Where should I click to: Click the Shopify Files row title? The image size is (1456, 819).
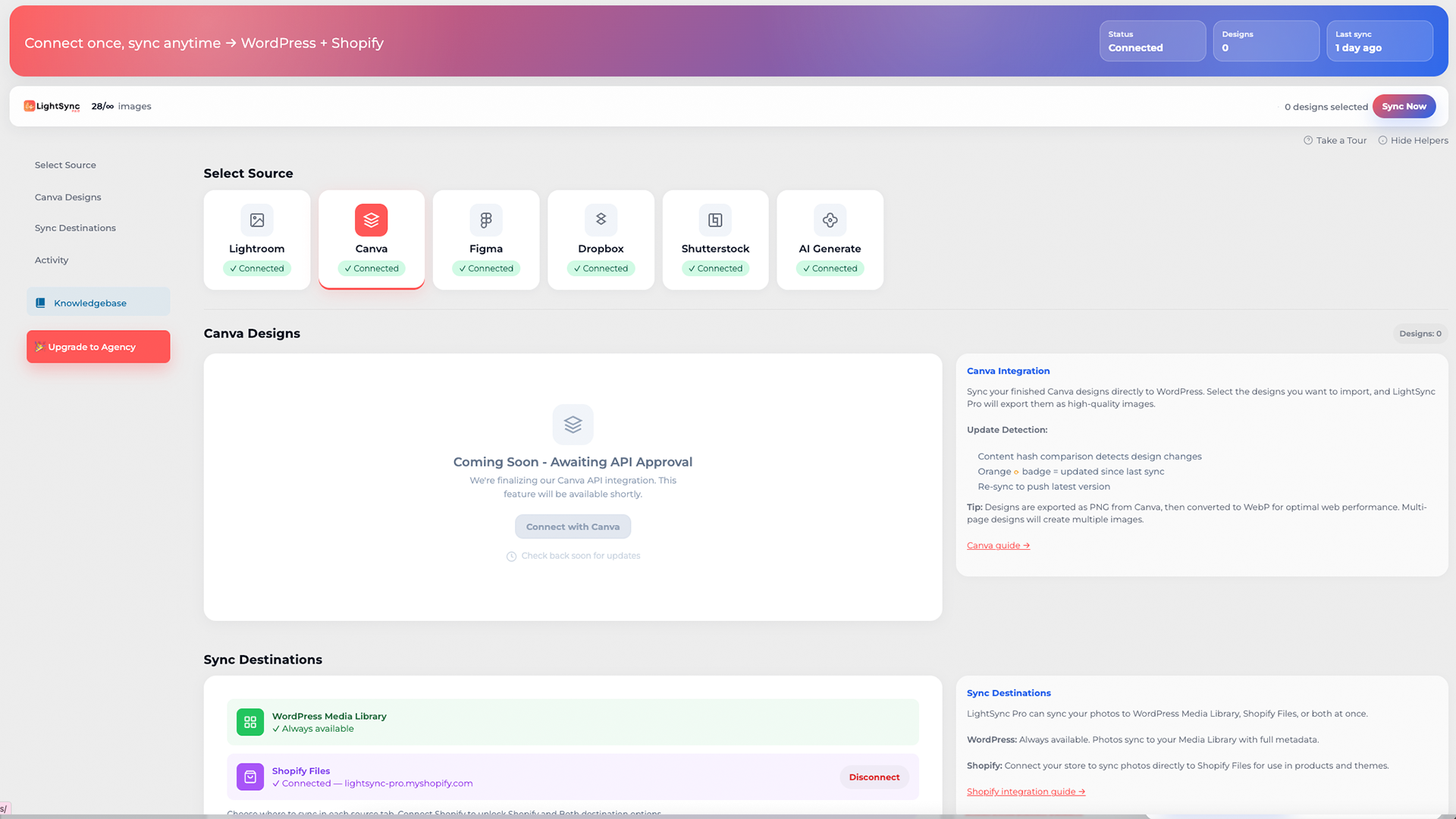[x=301, y=770]
